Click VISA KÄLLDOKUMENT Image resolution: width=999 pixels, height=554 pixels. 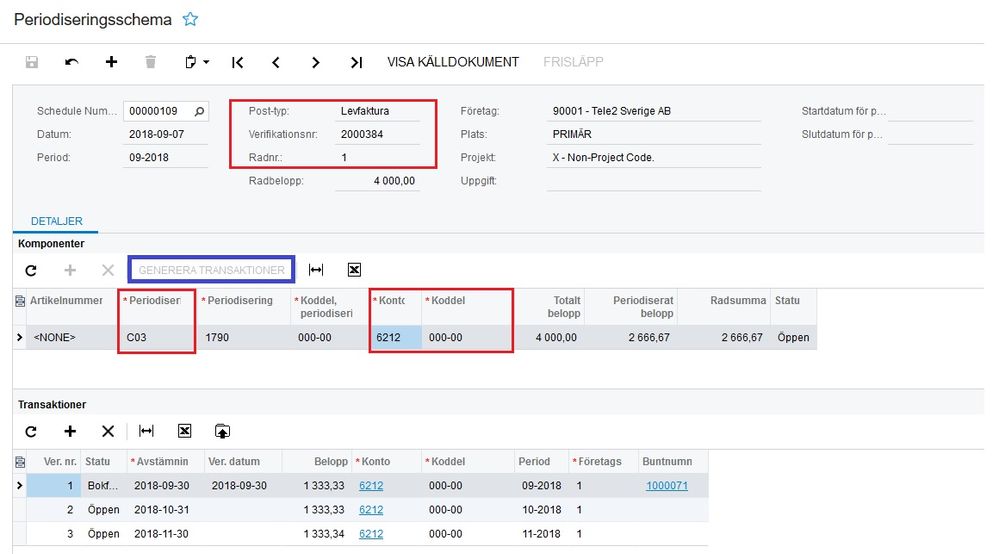[453, 62]
